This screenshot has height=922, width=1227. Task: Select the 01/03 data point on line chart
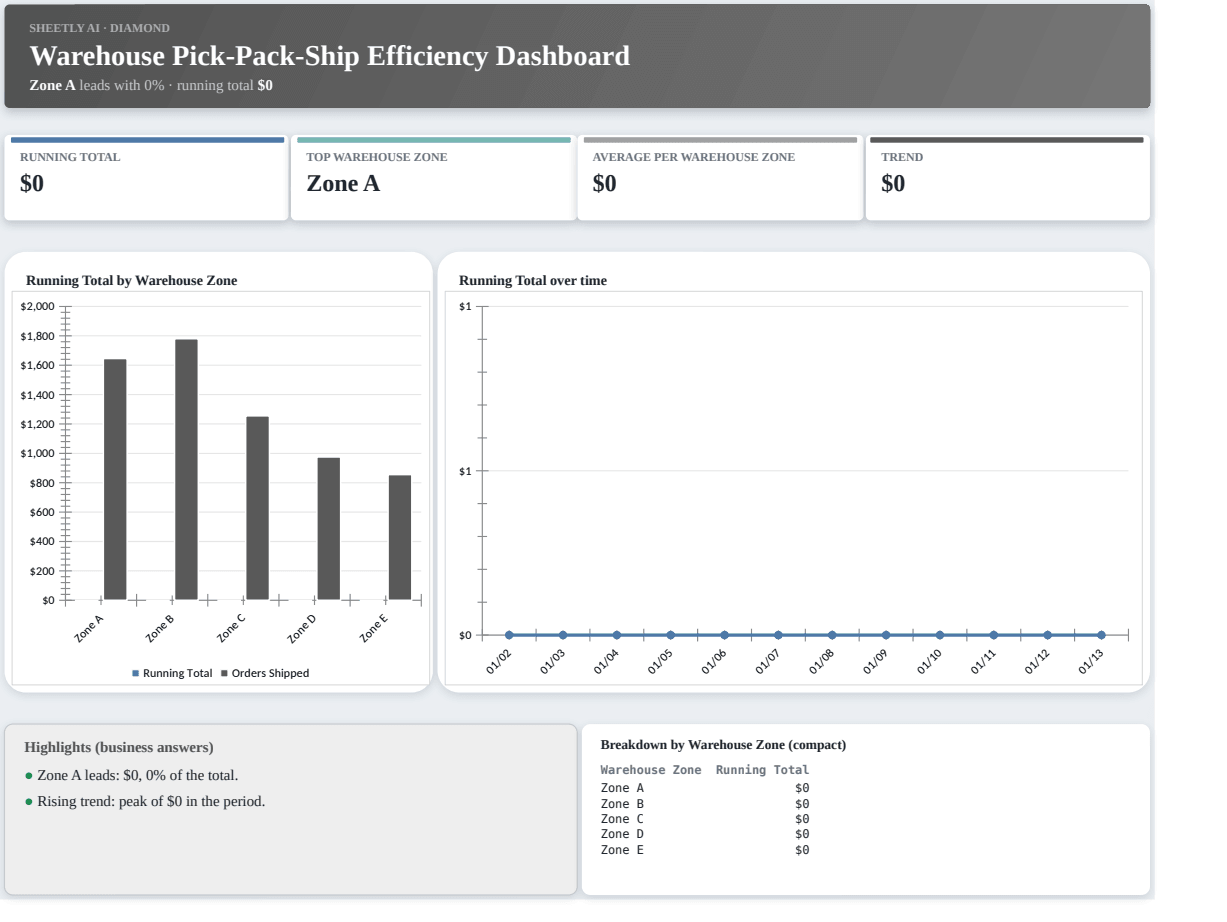(x=563, y=635)
